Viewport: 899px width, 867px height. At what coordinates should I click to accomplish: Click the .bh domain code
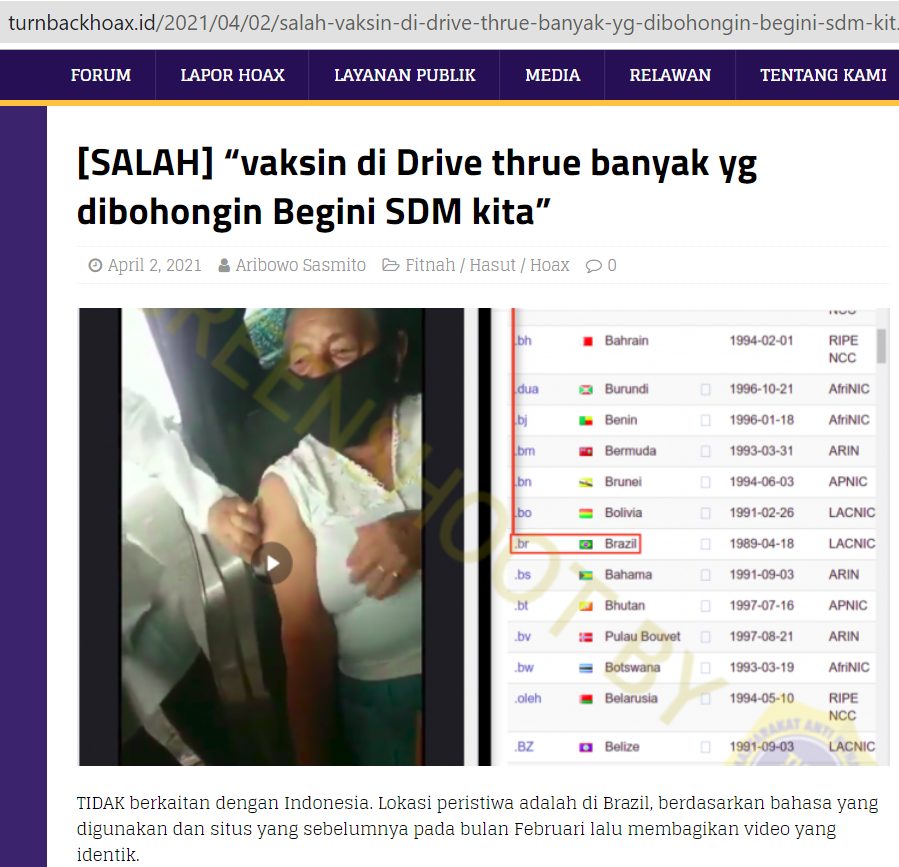coord(523,341)
